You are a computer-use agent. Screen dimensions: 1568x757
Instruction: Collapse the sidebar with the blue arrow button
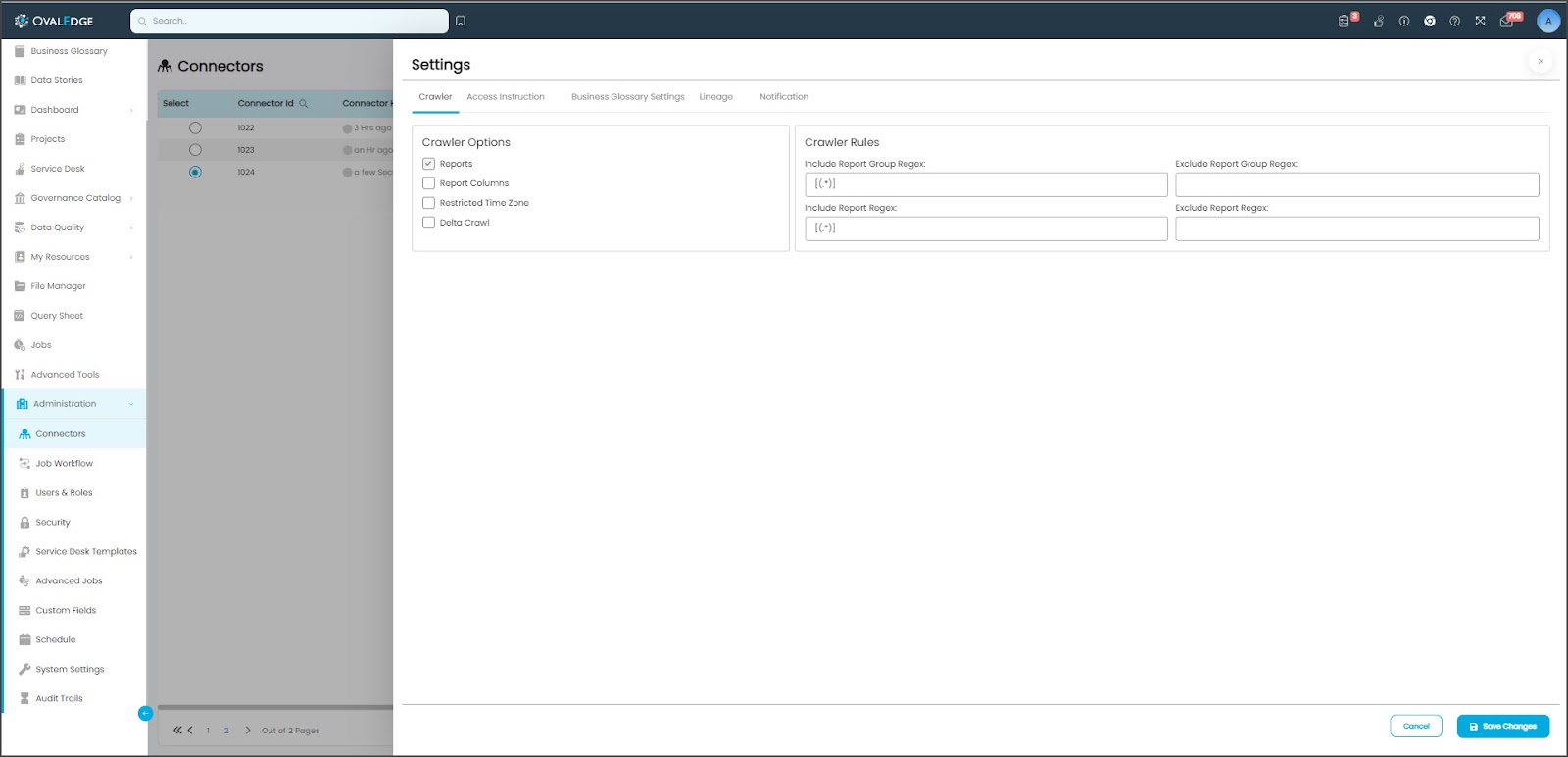pos(145,713)
